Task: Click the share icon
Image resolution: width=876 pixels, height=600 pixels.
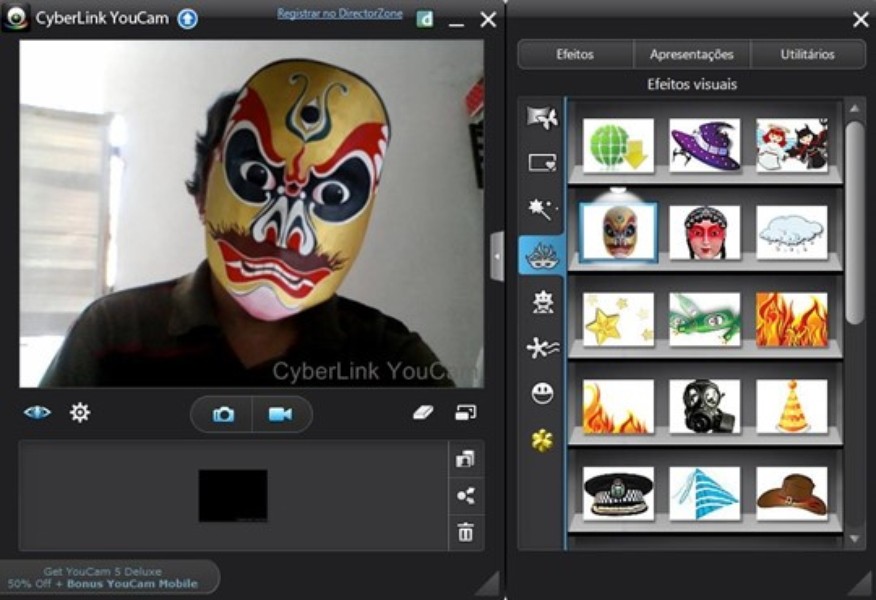Action: [x=465, y=496]
